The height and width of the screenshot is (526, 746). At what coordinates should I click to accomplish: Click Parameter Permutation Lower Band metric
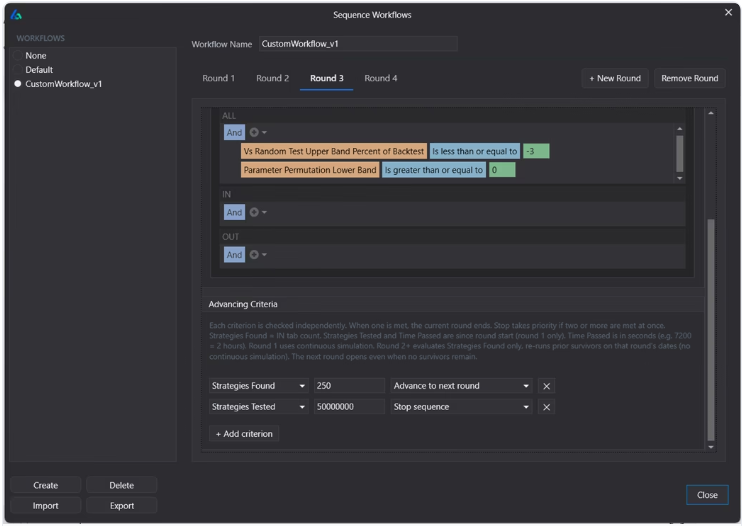310,170
